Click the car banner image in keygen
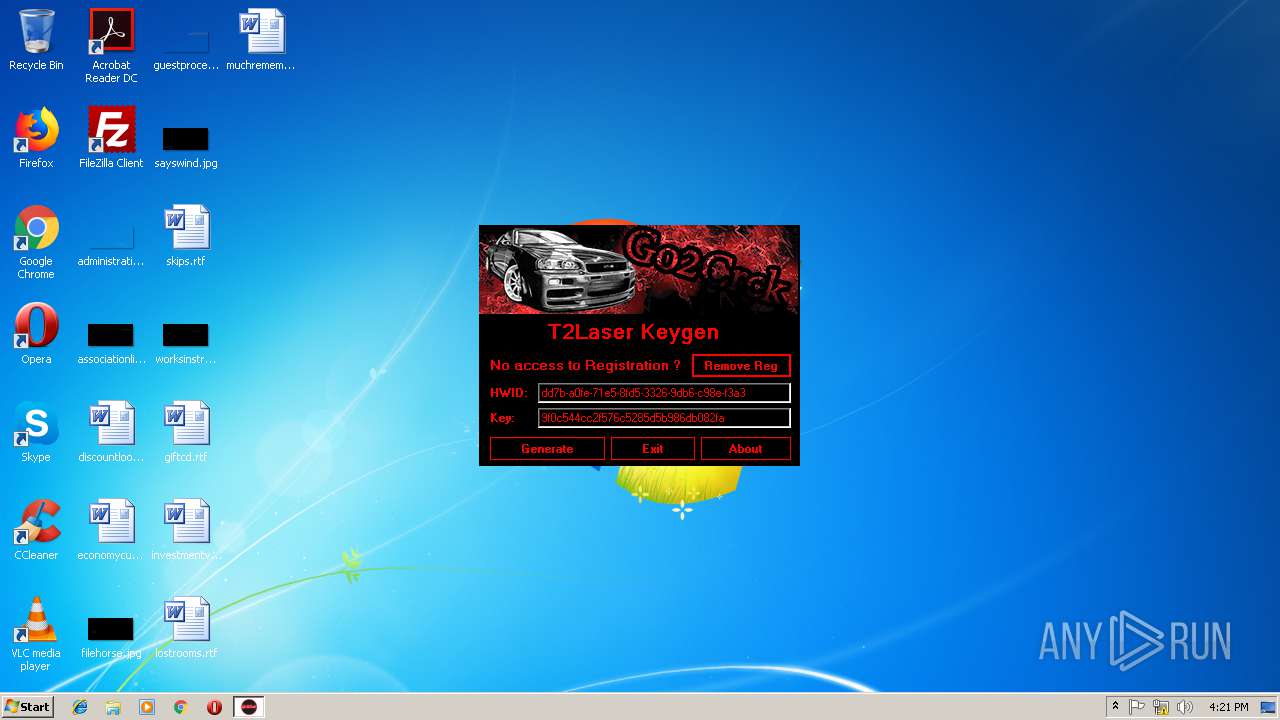 point(639,270)
